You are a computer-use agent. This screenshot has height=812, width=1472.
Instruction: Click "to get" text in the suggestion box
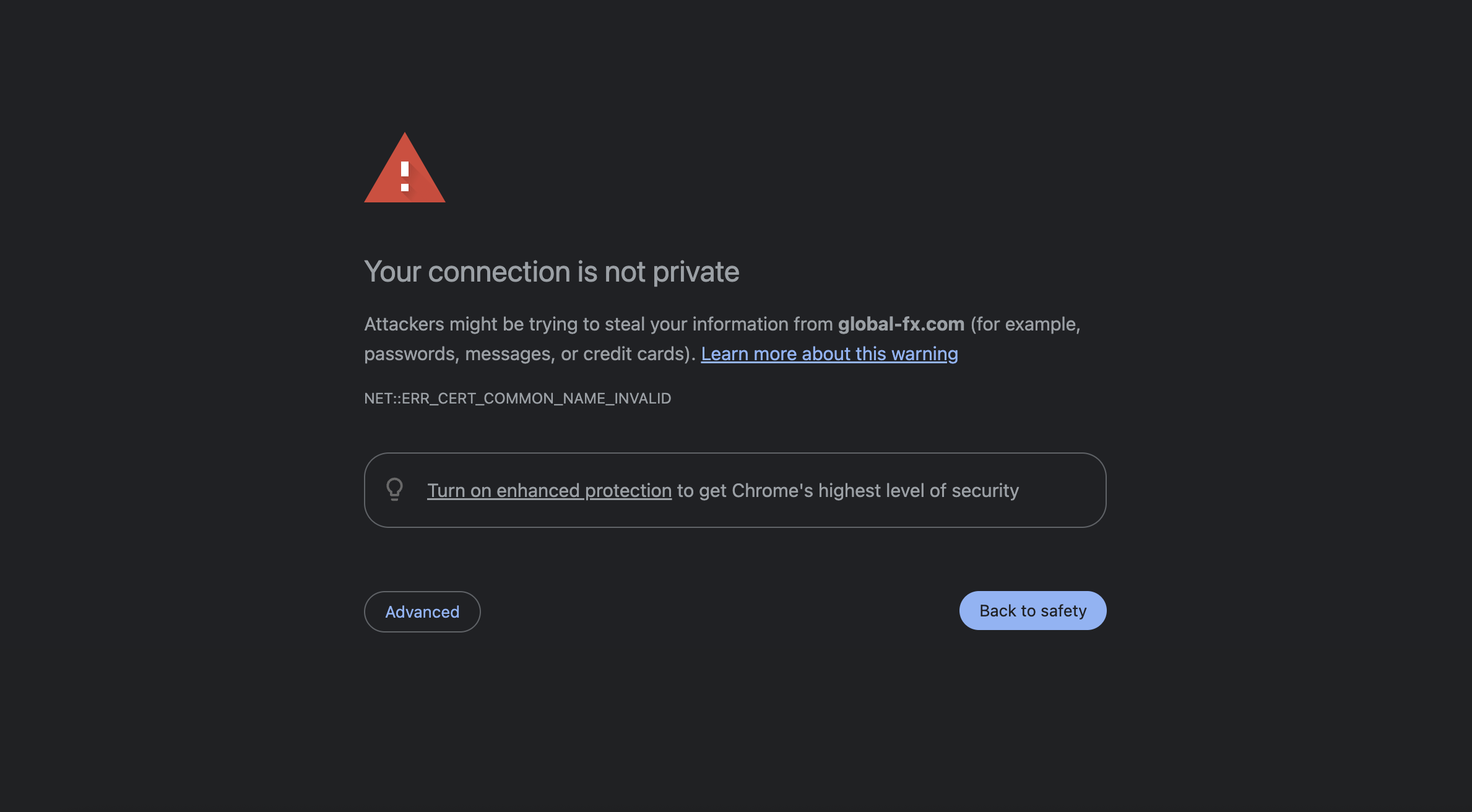(x=701, y=490)
